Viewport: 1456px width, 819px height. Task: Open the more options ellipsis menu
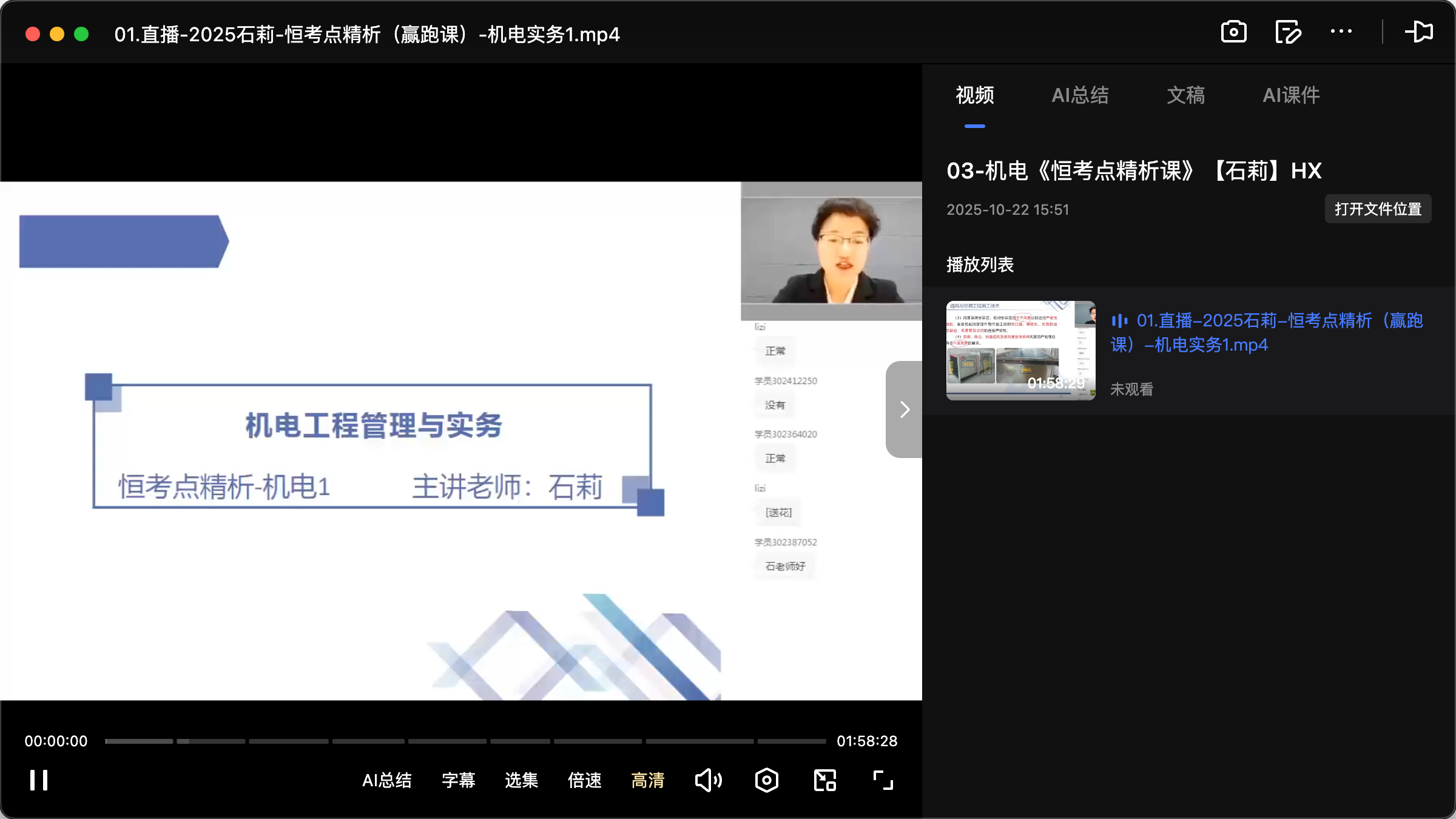tap(1341, 32)
